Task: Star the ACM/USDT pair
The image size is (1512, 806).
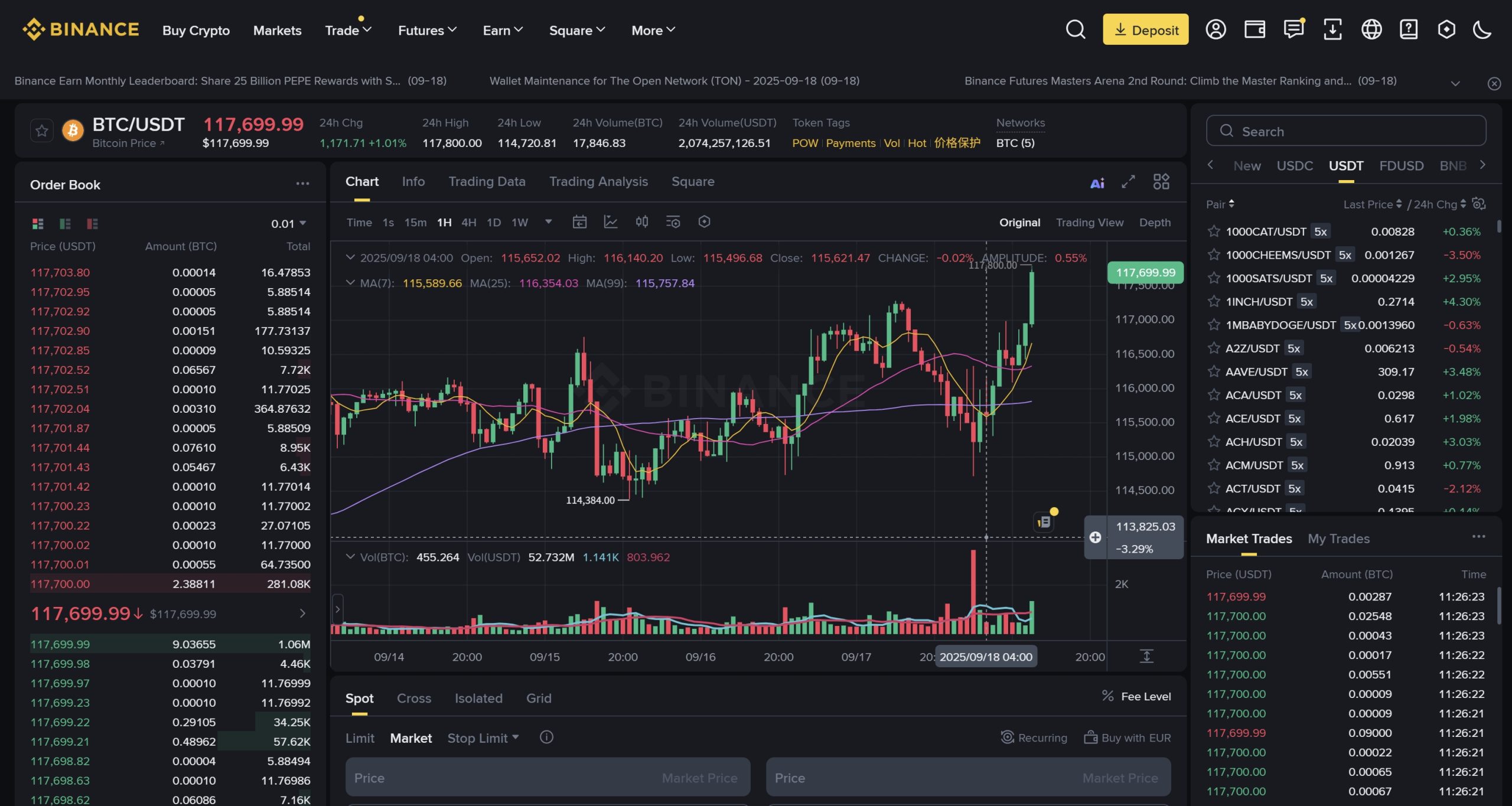Action: pyautogui.click(x=1214, y=465)
